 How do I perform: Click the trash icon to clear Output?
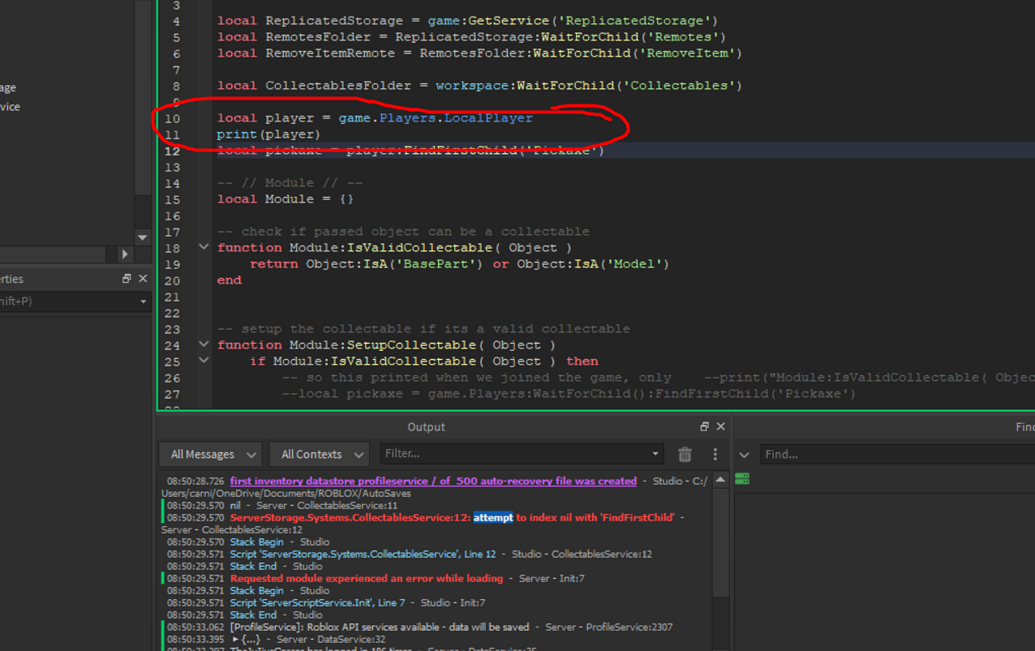(x=686, y=455)
